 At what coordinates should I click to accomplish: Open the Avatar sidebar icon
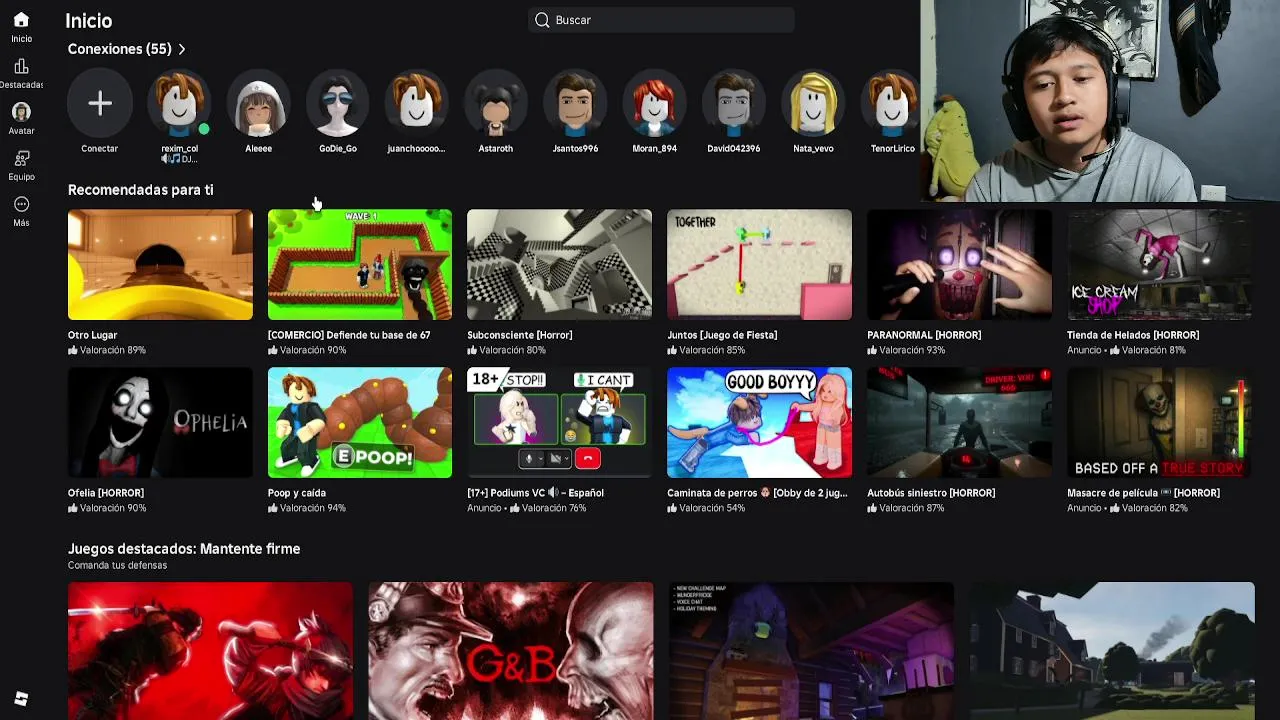[21, 112]
